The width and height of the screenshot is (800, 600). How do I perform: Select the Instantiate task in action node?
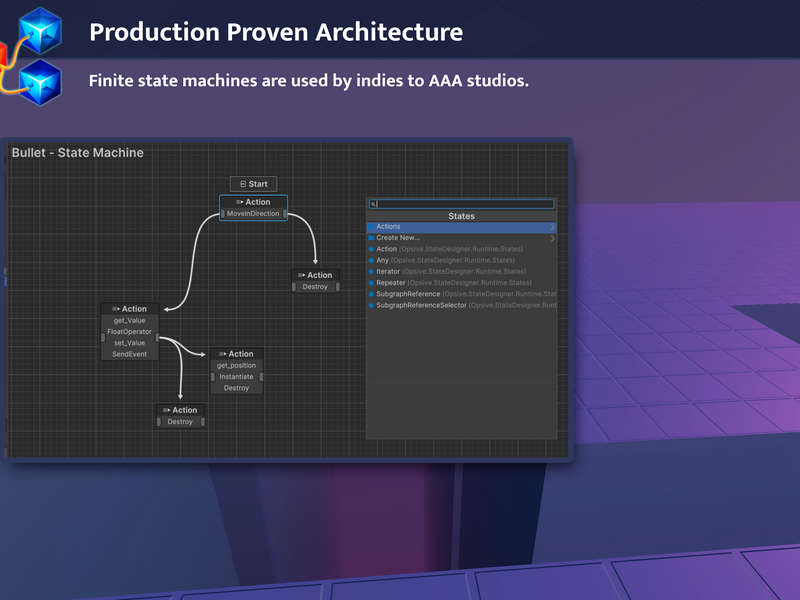[236, 377]
